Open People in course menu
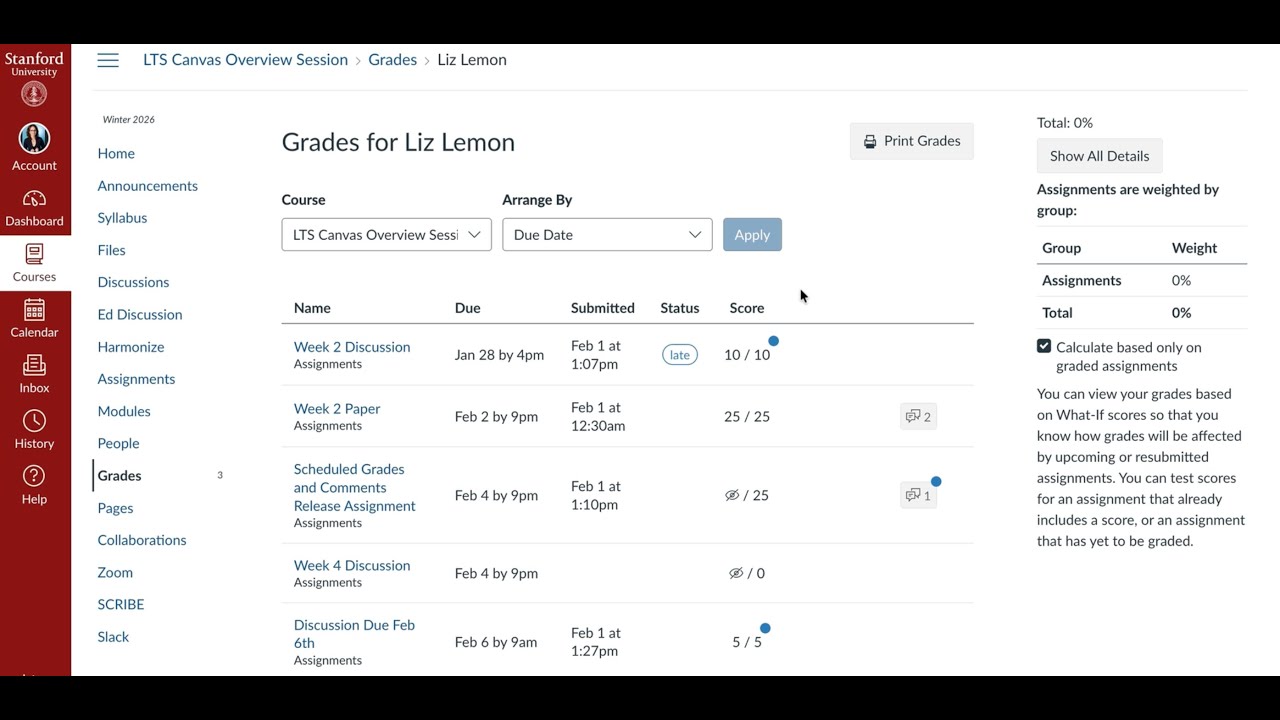 point(118,443)
